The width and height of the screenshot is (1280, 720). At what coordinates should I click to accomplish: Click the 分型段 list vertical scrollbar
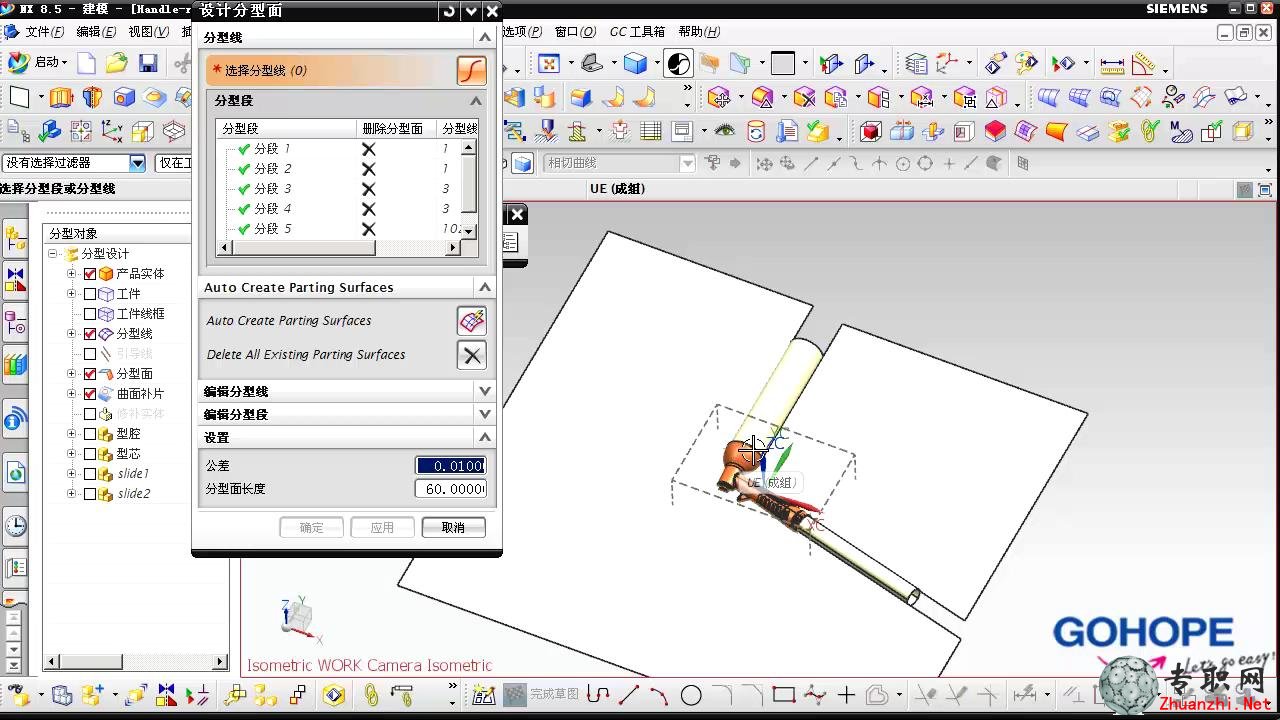click(469, 188)
